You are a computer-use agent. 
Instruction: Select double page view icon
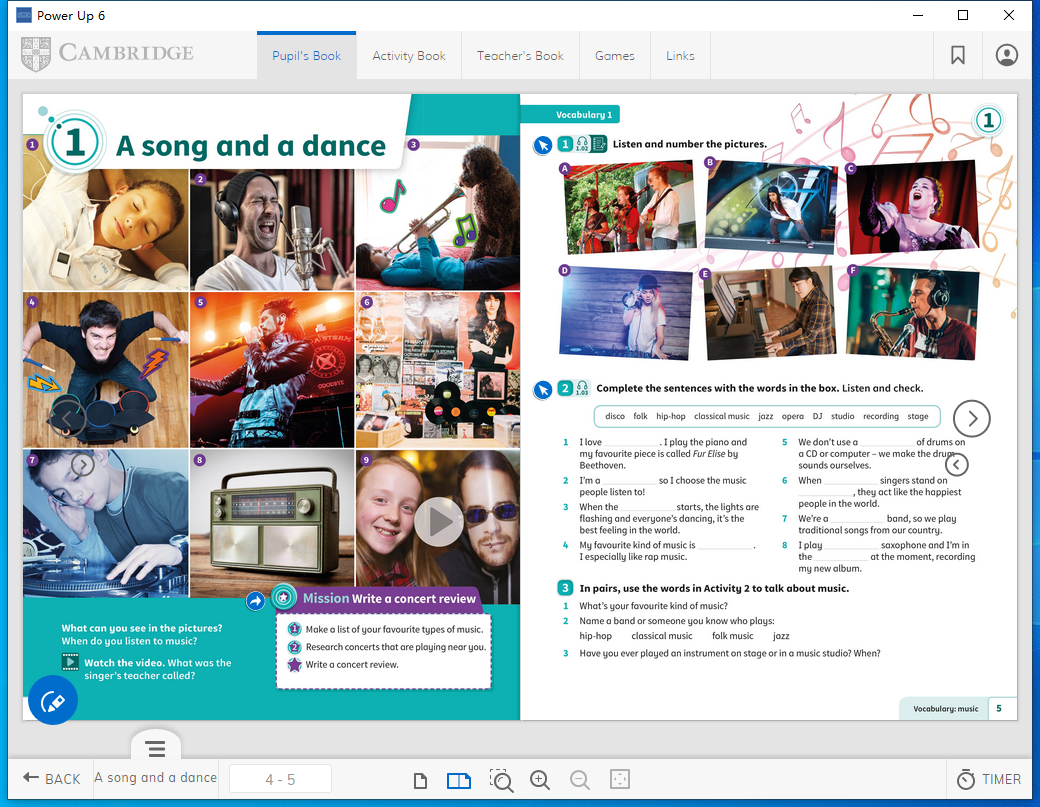pos(458,780)
